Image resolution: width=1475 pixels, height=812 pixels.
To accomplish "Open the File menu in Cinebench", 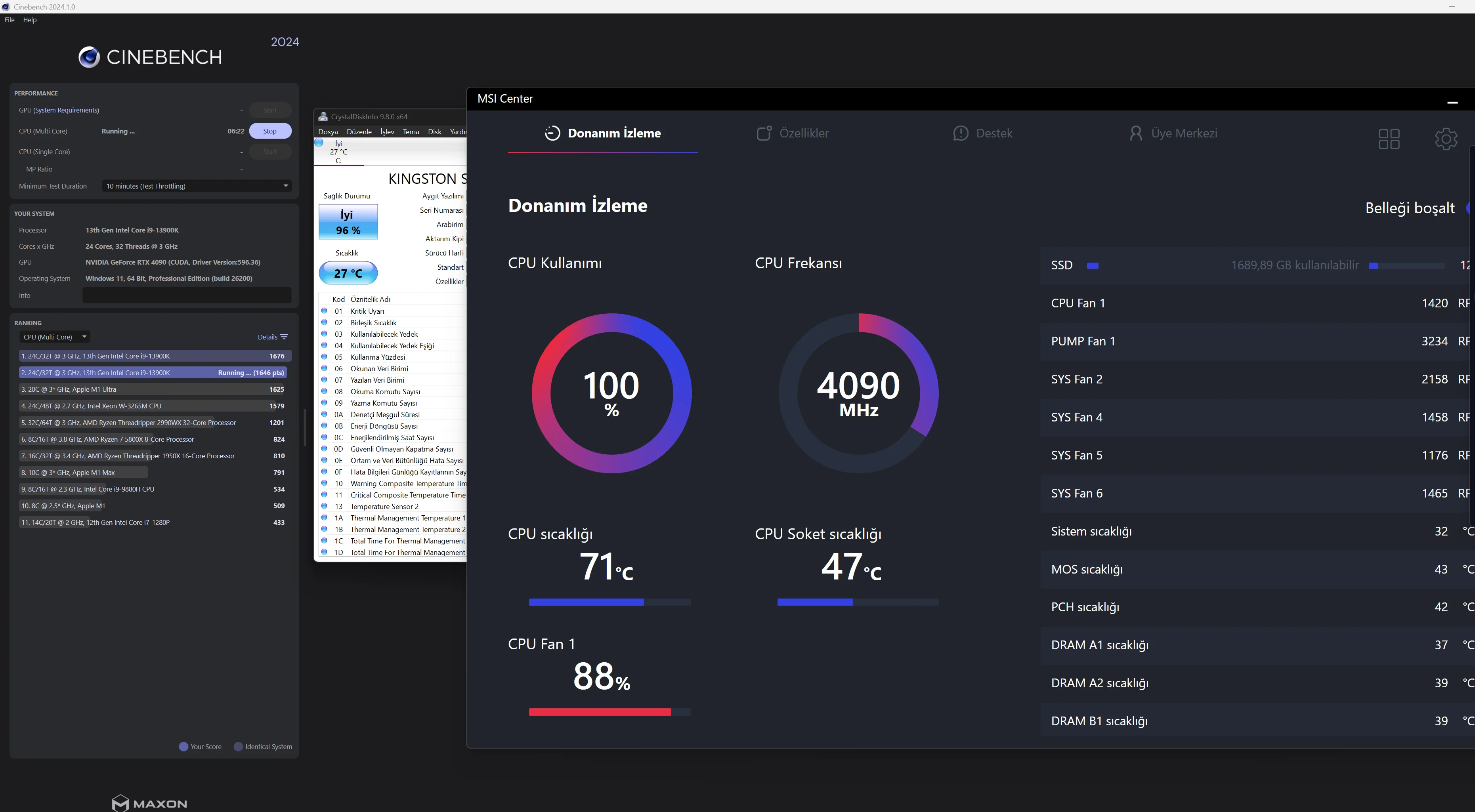I will point(10,20).
